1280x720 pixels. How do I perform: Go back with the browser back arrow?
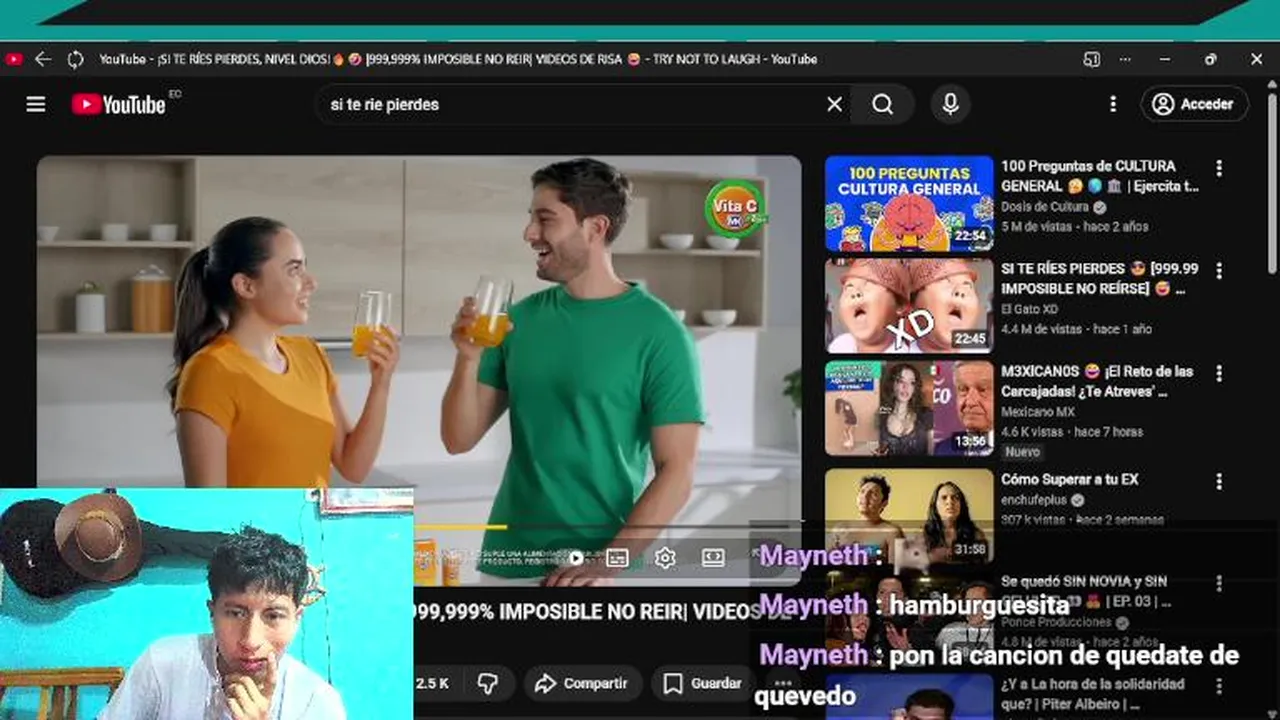tap(42, 59)
